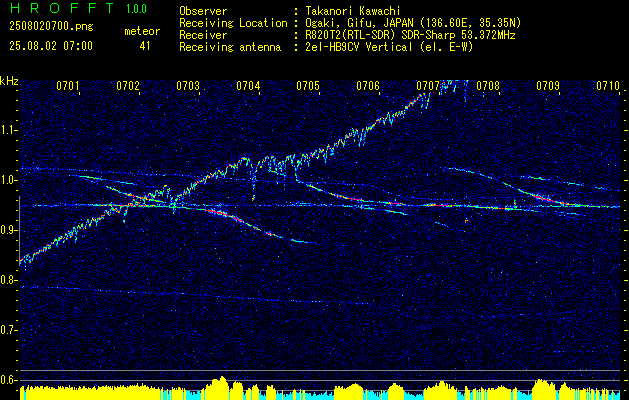Click the 1.0 frequency axis label
629x400 pixels.
[8, 180]
